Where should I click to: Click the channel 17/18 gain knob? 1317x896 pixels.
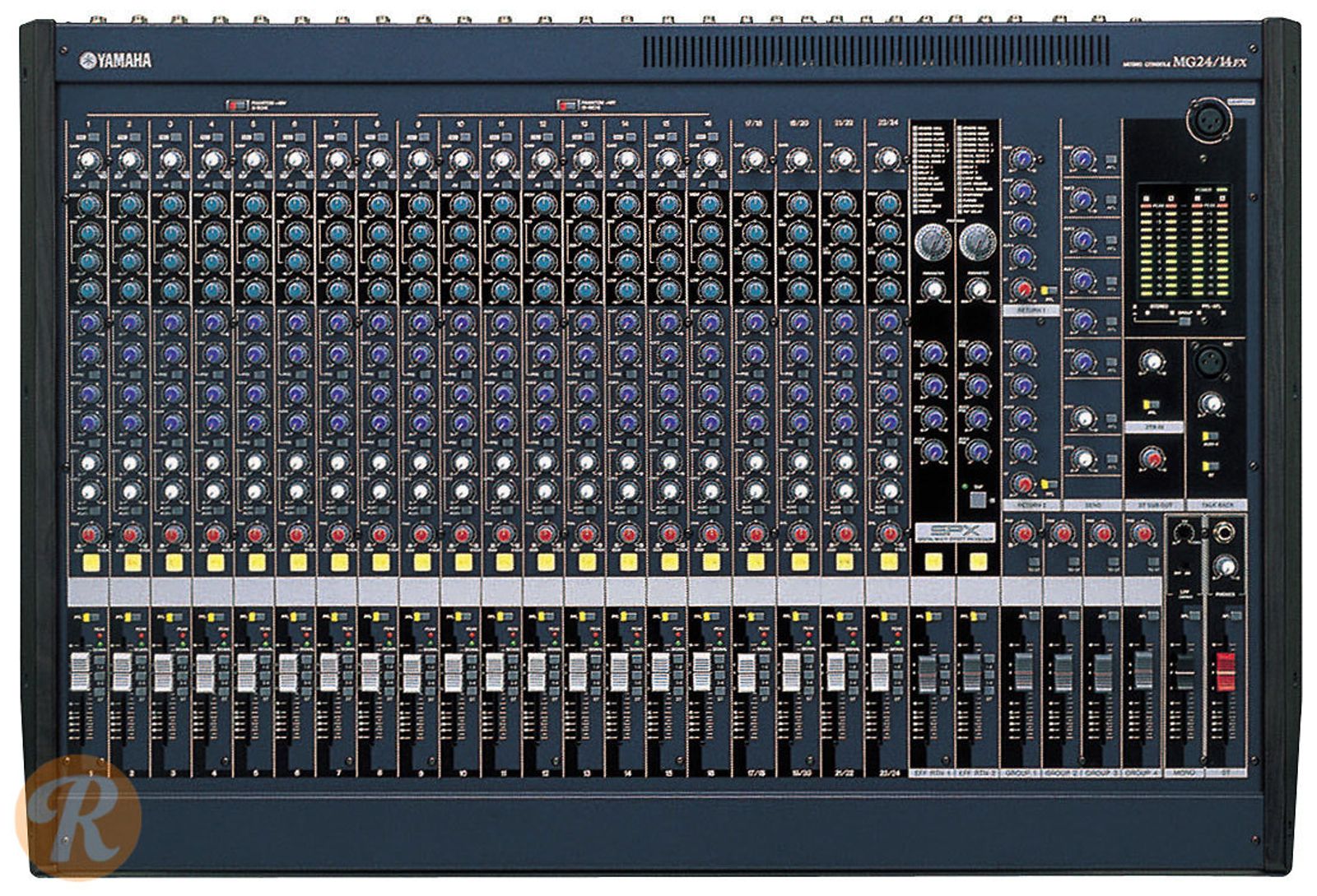753,159
